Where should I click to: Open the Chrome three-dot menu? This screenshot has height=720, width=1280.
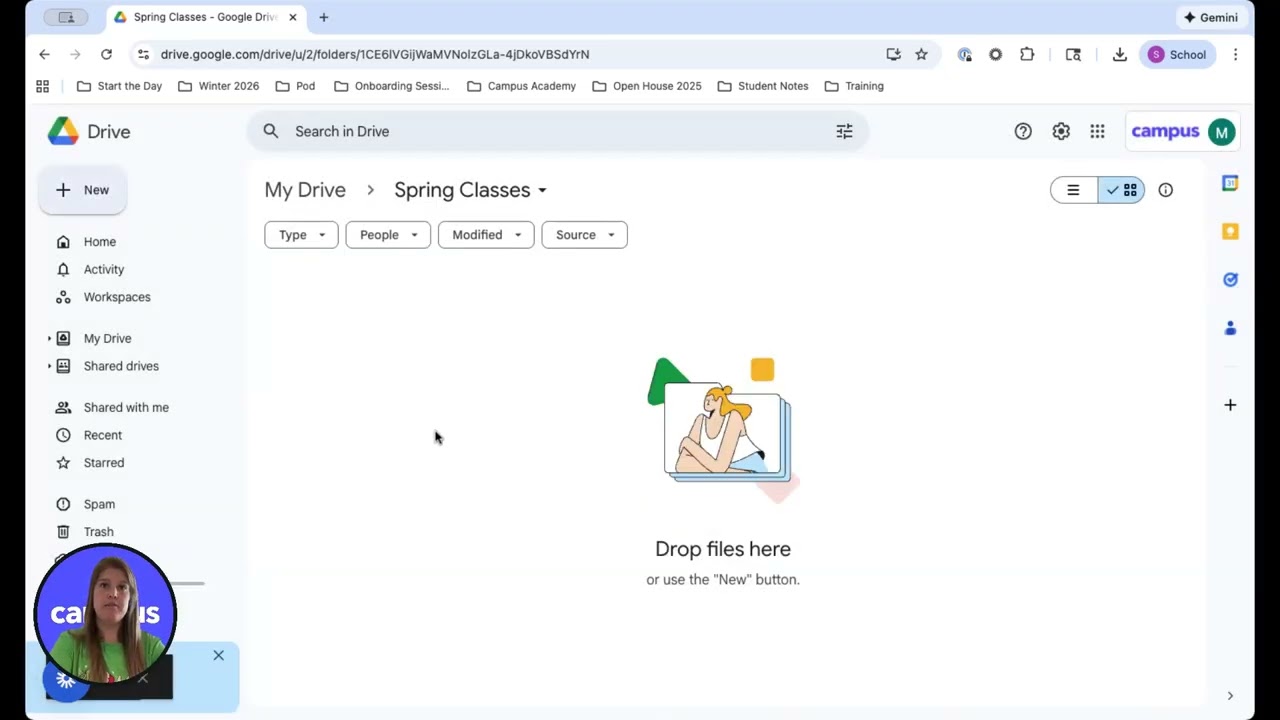click(x=1236, y=54)
